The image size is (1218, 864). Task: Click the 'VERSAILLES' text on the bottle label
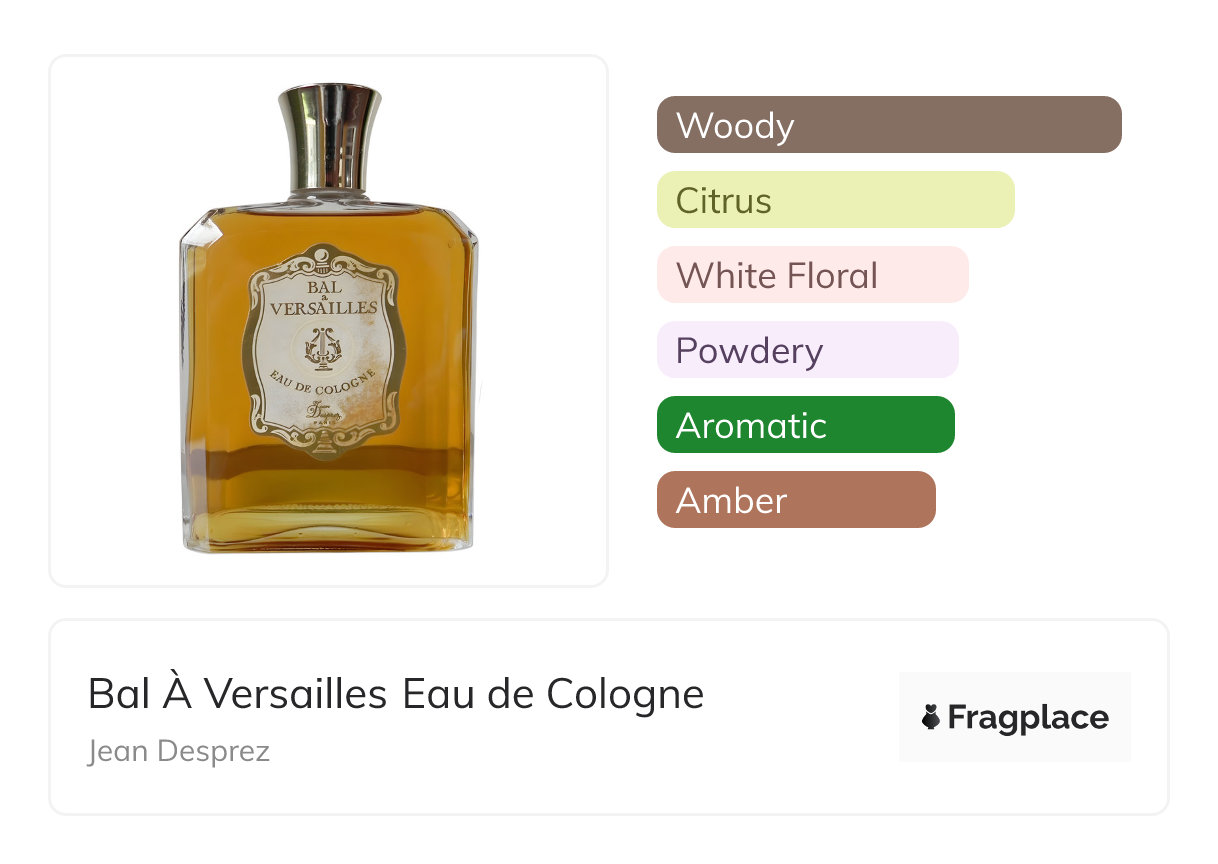pyautogui.click(x=324, y=309)
